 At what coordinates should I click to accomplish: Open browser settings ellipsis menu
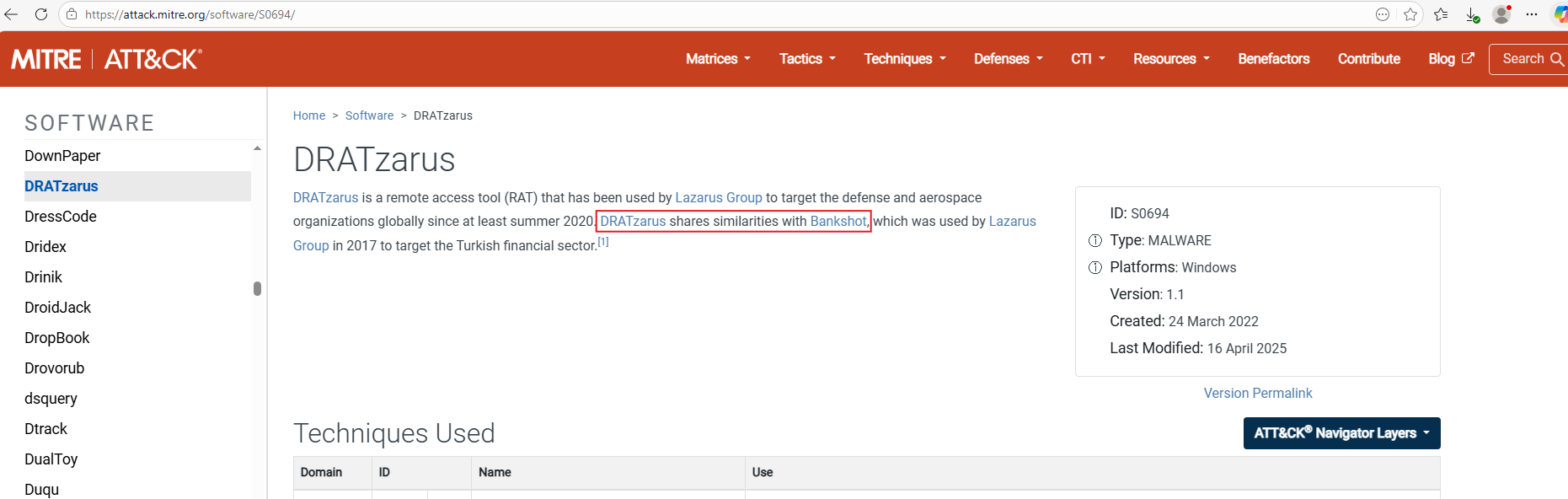coord(1532,14)
